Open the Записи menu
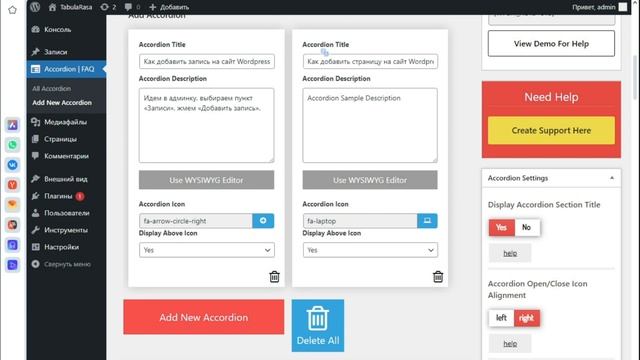 (56, 52)
